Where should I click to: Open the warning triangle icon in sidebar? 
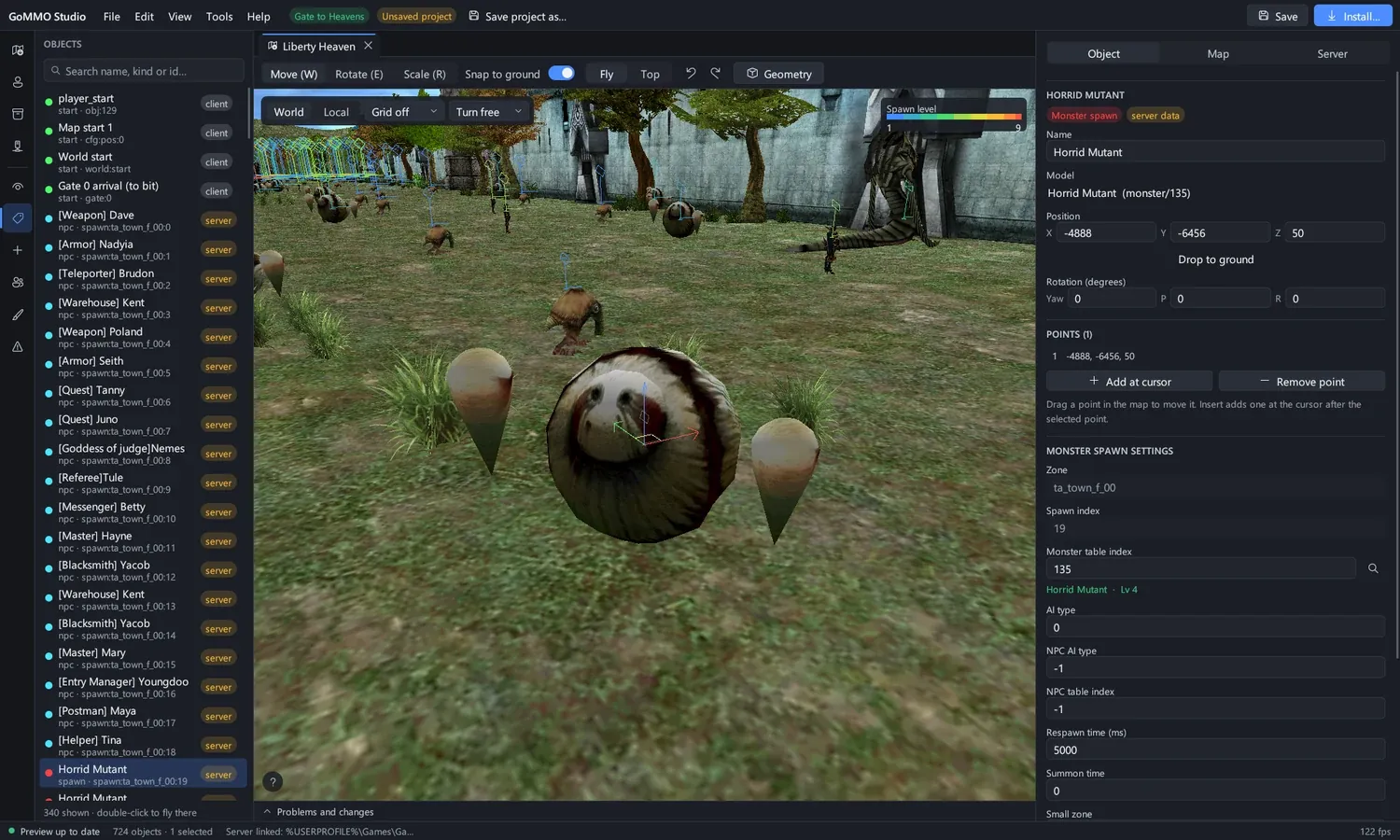18,346
